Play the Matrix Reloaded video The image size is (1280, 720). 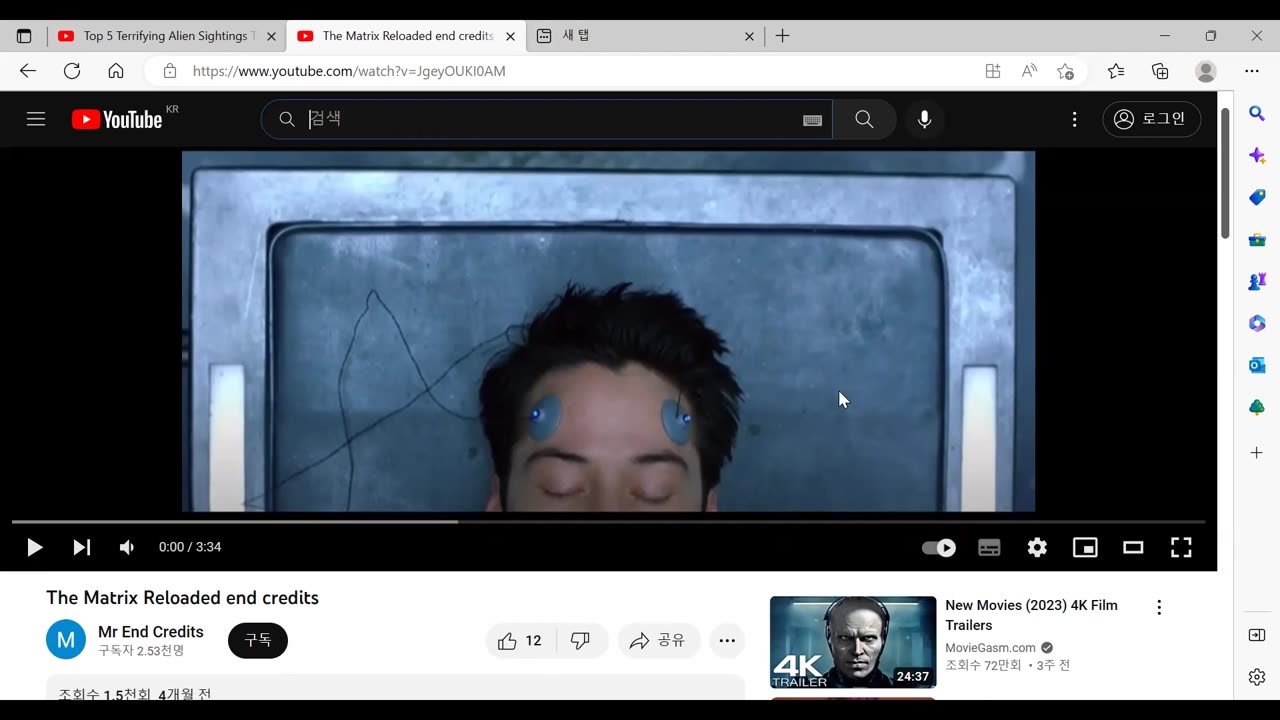point(34,547)
